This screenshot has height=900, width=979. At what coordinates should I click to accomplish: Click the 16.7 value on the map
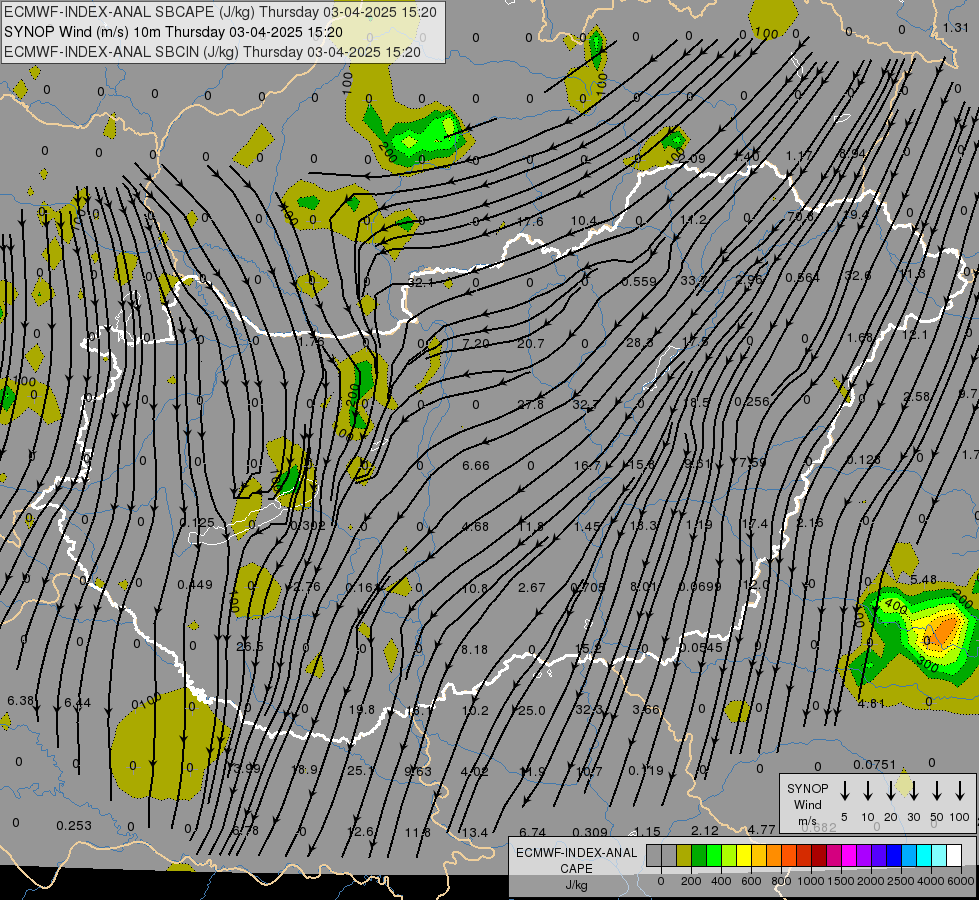pyautogui.click(x=587, y=465)
